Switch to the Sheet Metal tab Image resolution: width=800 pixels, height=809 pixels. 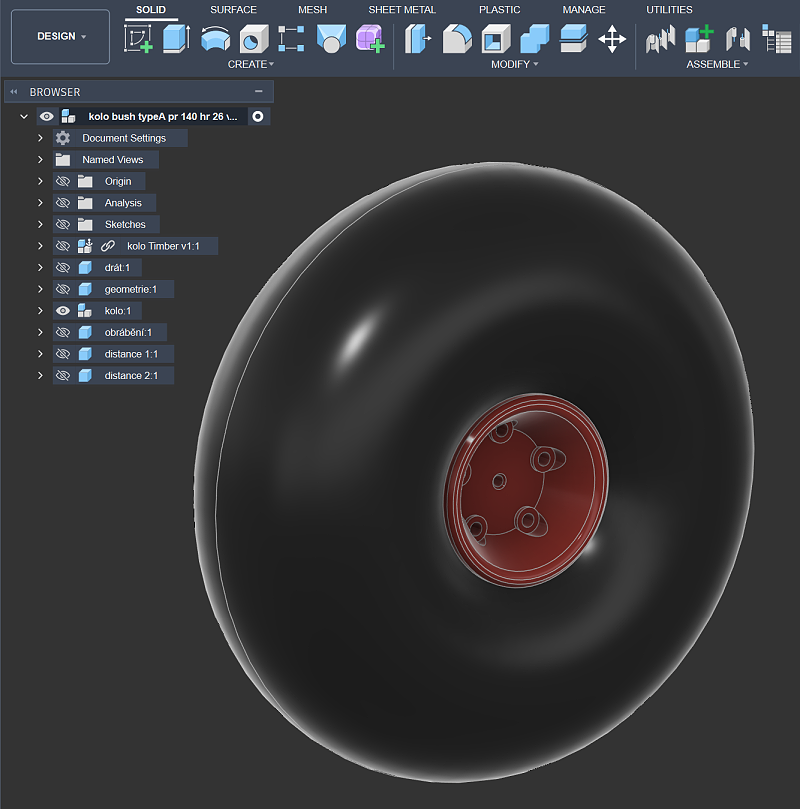point(402,10)
